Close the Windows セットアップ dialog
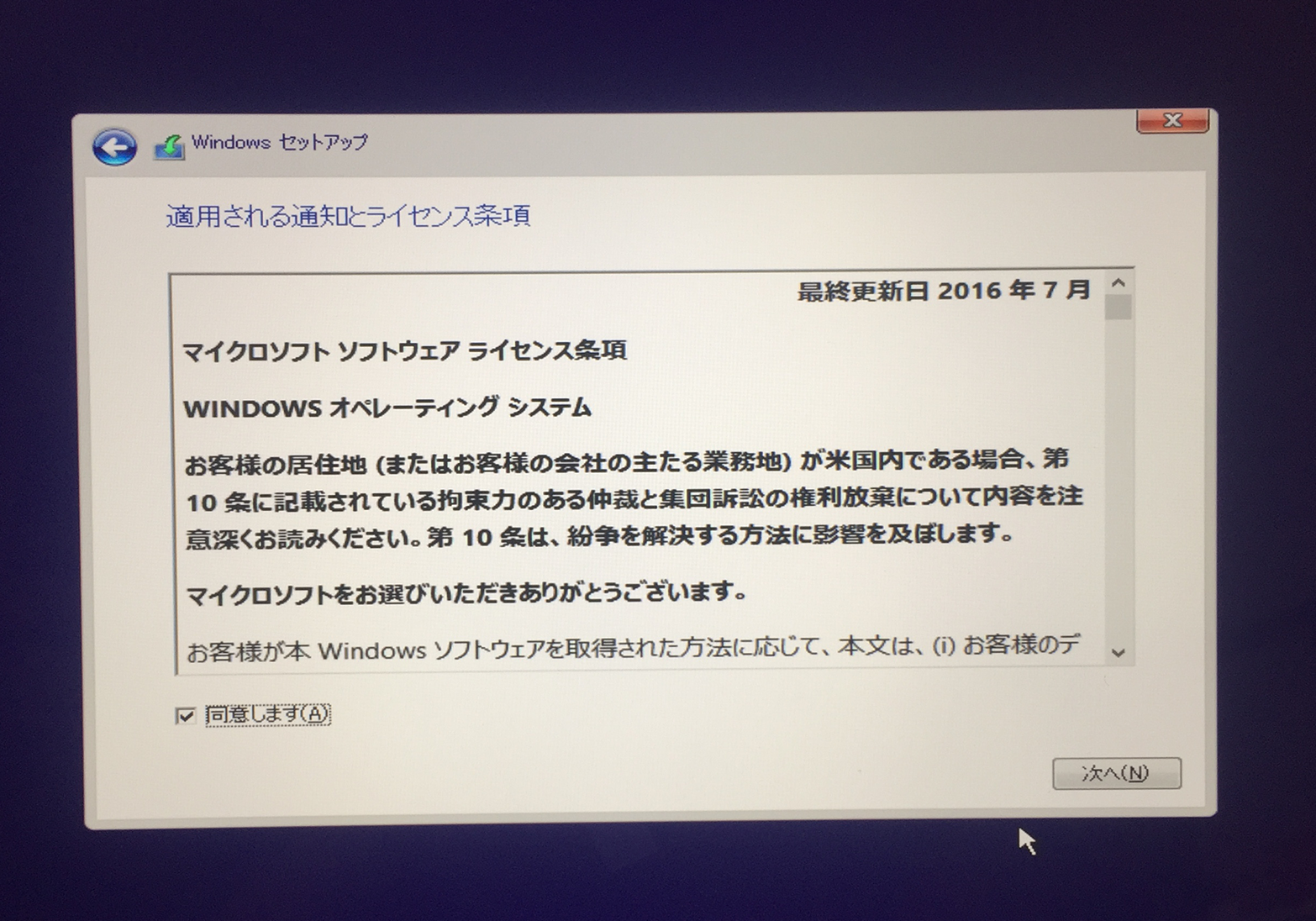This screenshot has height=921, width=1316. point(1172,121)
